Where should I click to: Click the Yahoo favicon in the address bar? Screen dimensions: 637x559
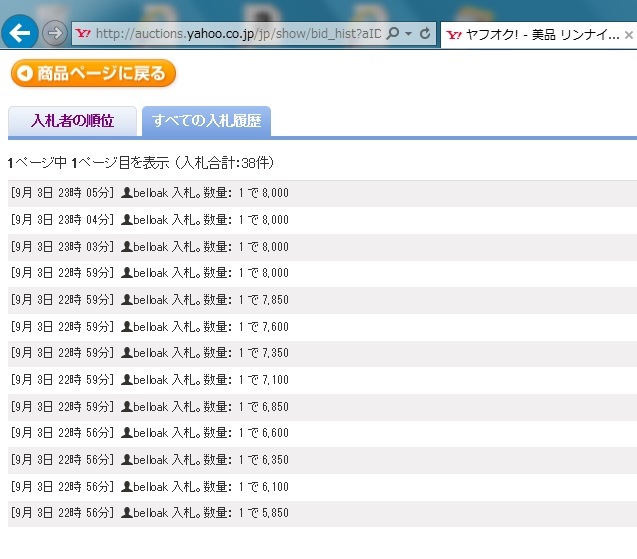tap(84, 33)
